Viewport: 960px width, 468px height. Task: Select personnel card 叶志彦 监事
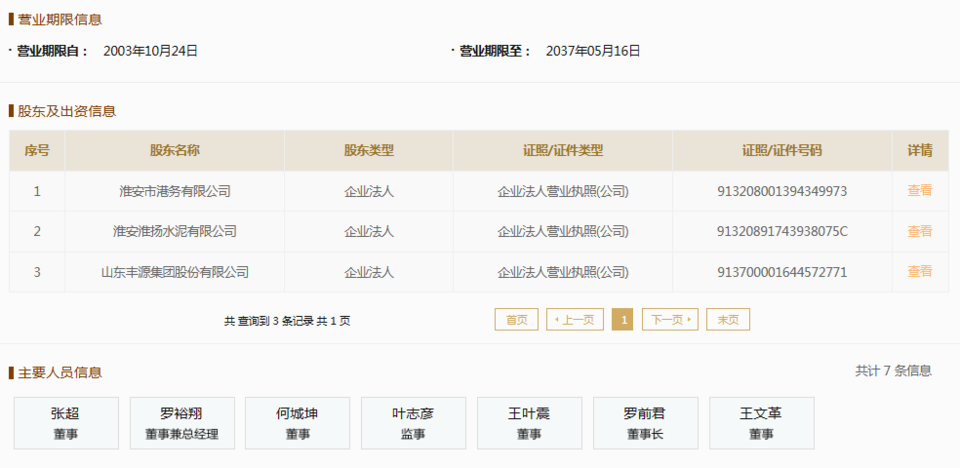[x=413, y=423]
